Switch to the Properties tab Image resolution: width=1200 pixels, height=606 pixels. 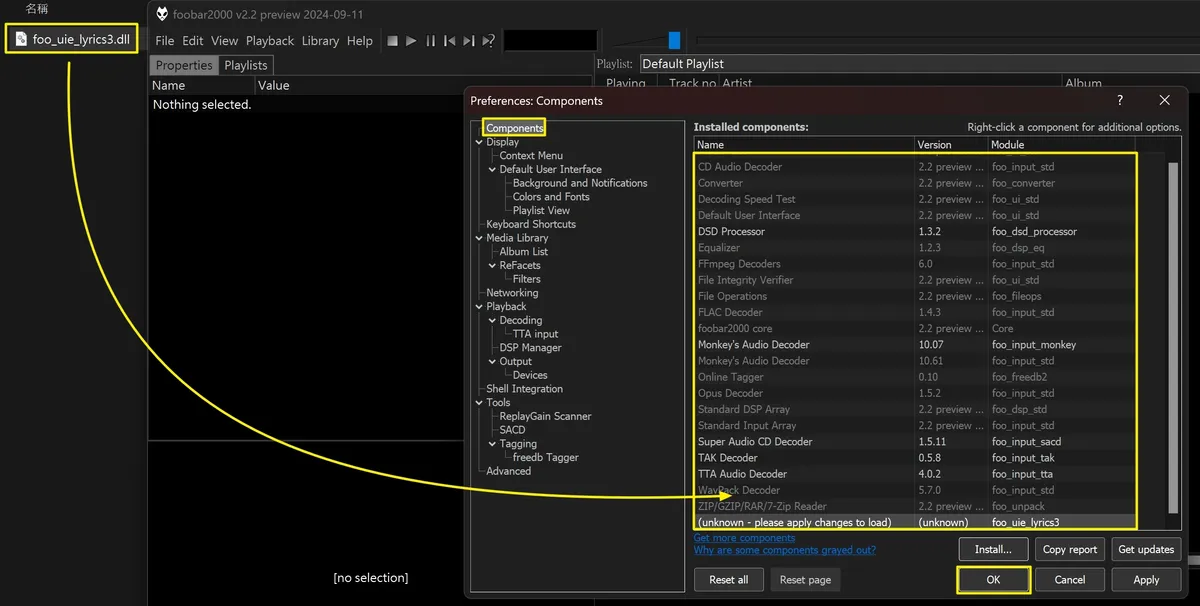184,65
